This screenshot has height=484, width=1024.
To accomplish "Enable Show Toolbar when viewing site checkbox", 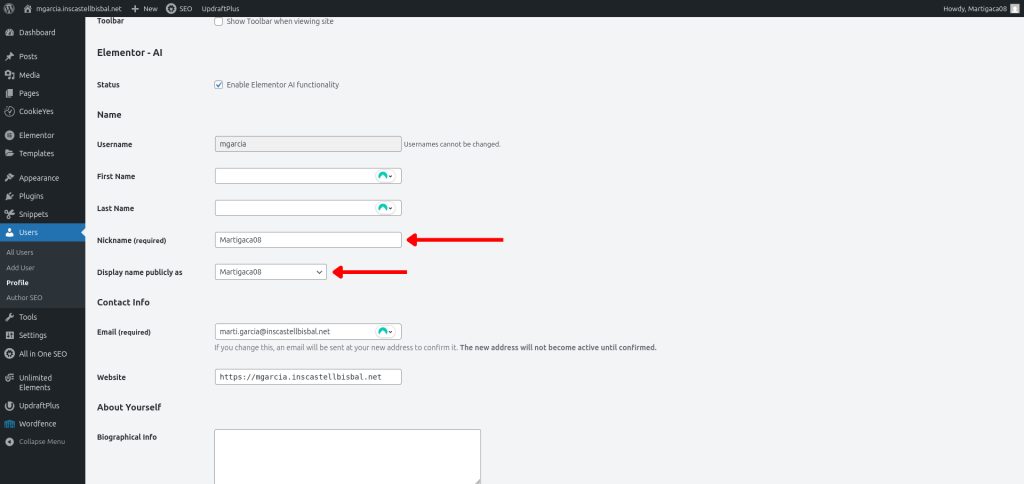I will [x=219, y=21].
